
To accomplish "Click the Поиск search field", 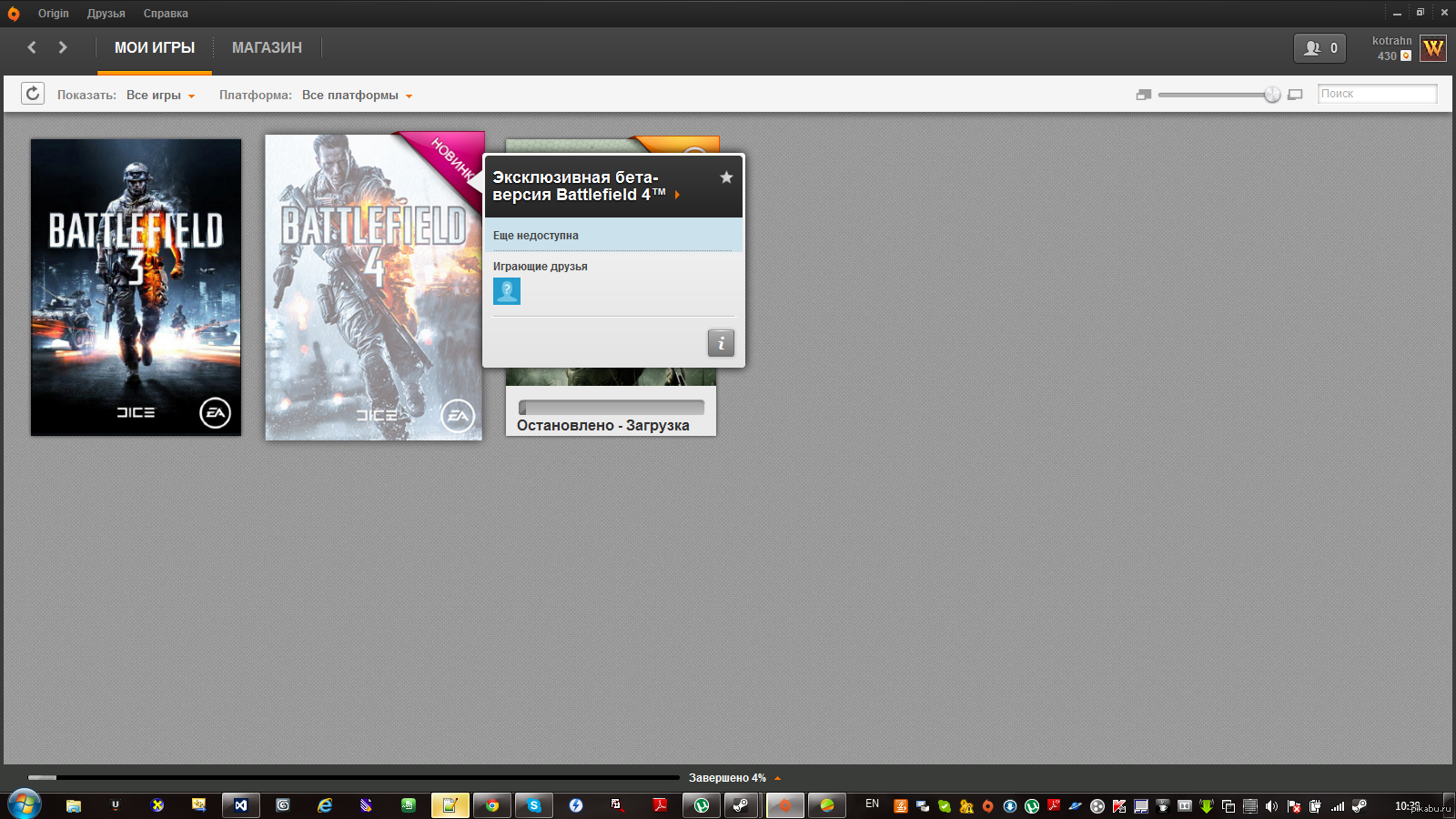I will (x=1377, y=94).
